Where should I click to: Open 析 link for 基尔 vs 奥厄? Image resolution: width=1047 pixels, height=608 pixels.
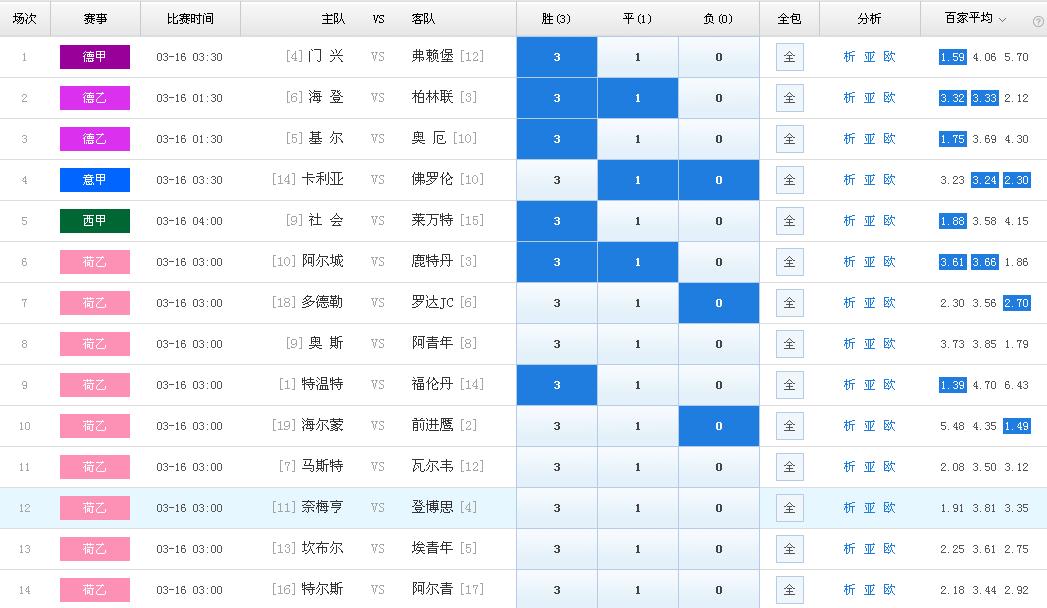click(x=849, y=139)
